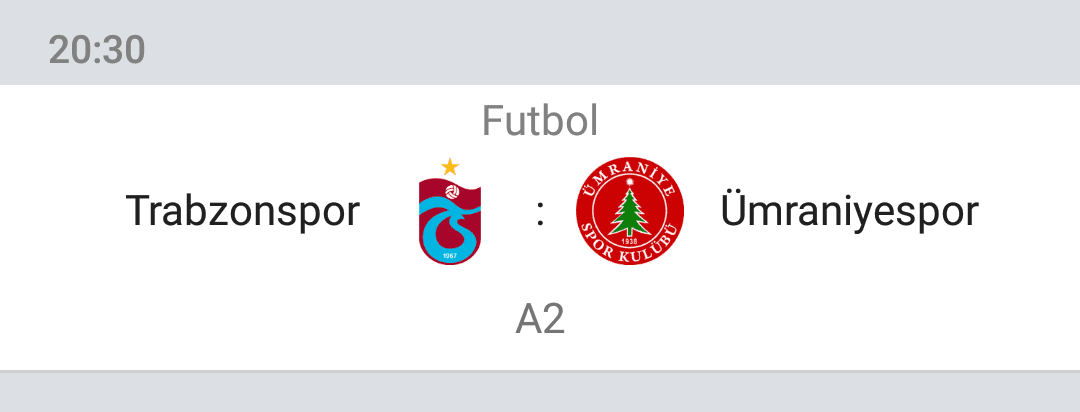Select the Futbol sport label
1080x412 pixels.
[540, 121]
